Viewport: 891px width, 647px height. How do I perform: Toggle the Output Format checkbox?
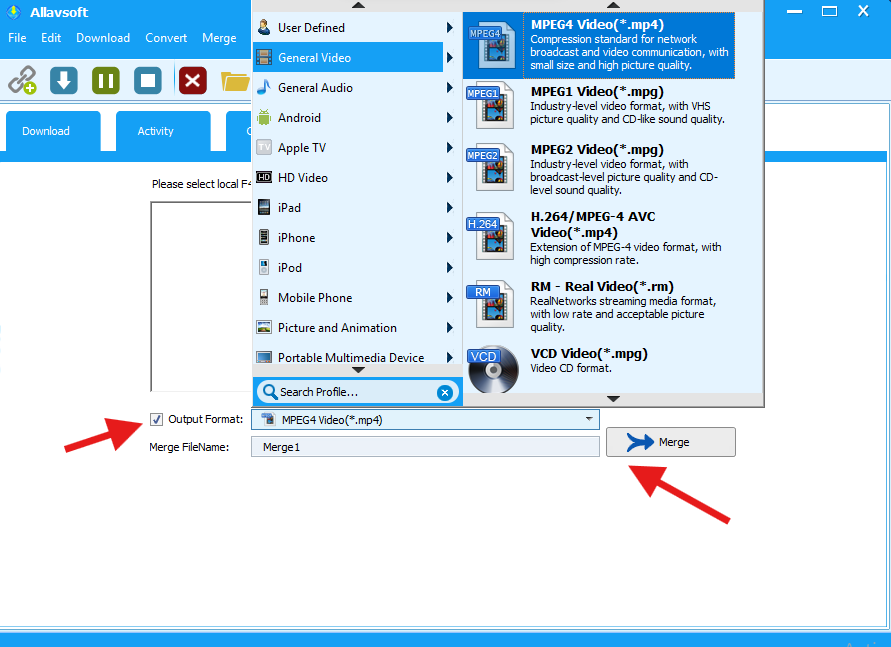(157, 419)
